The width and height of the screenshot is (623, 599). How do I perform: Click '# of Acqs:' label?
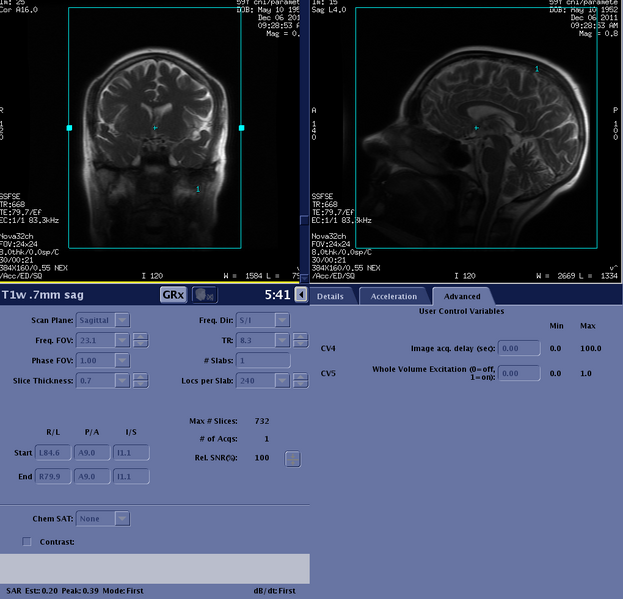(218, 439)
